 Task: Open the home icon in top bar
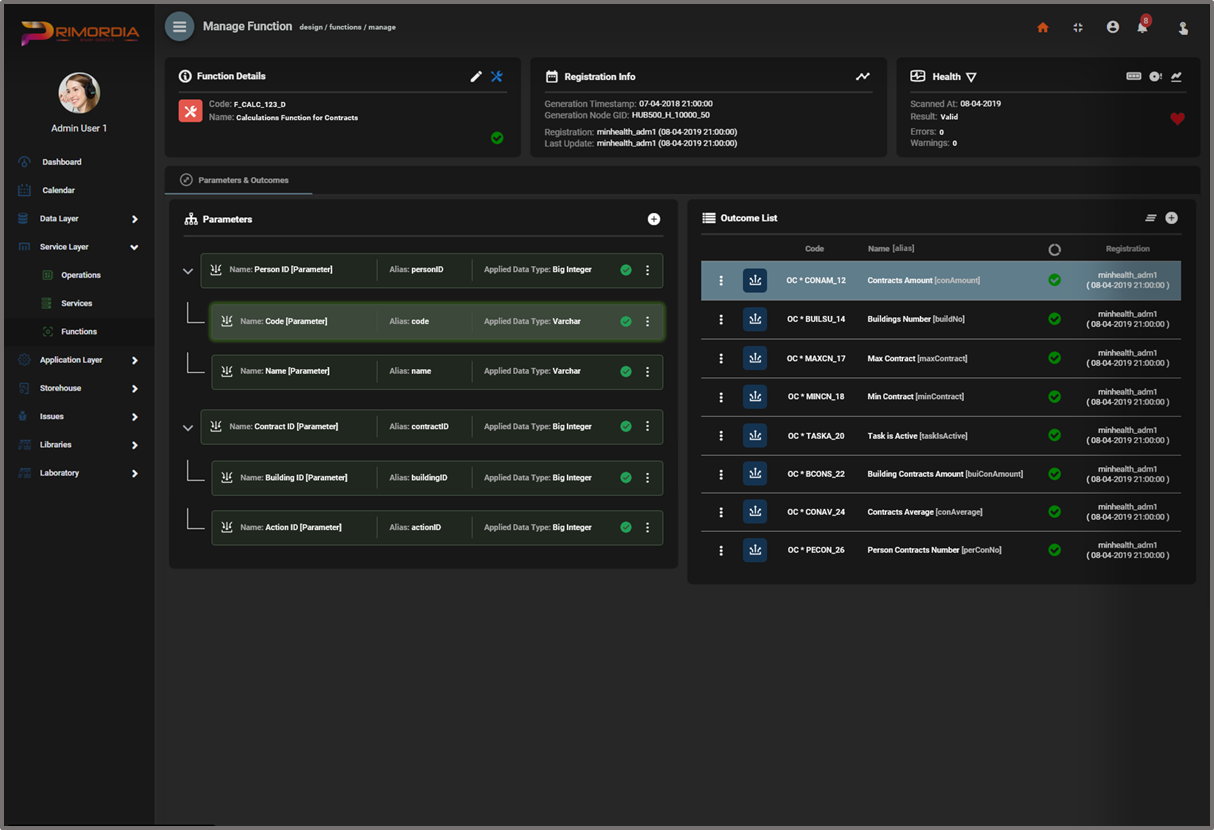[x=1043, y=28]
